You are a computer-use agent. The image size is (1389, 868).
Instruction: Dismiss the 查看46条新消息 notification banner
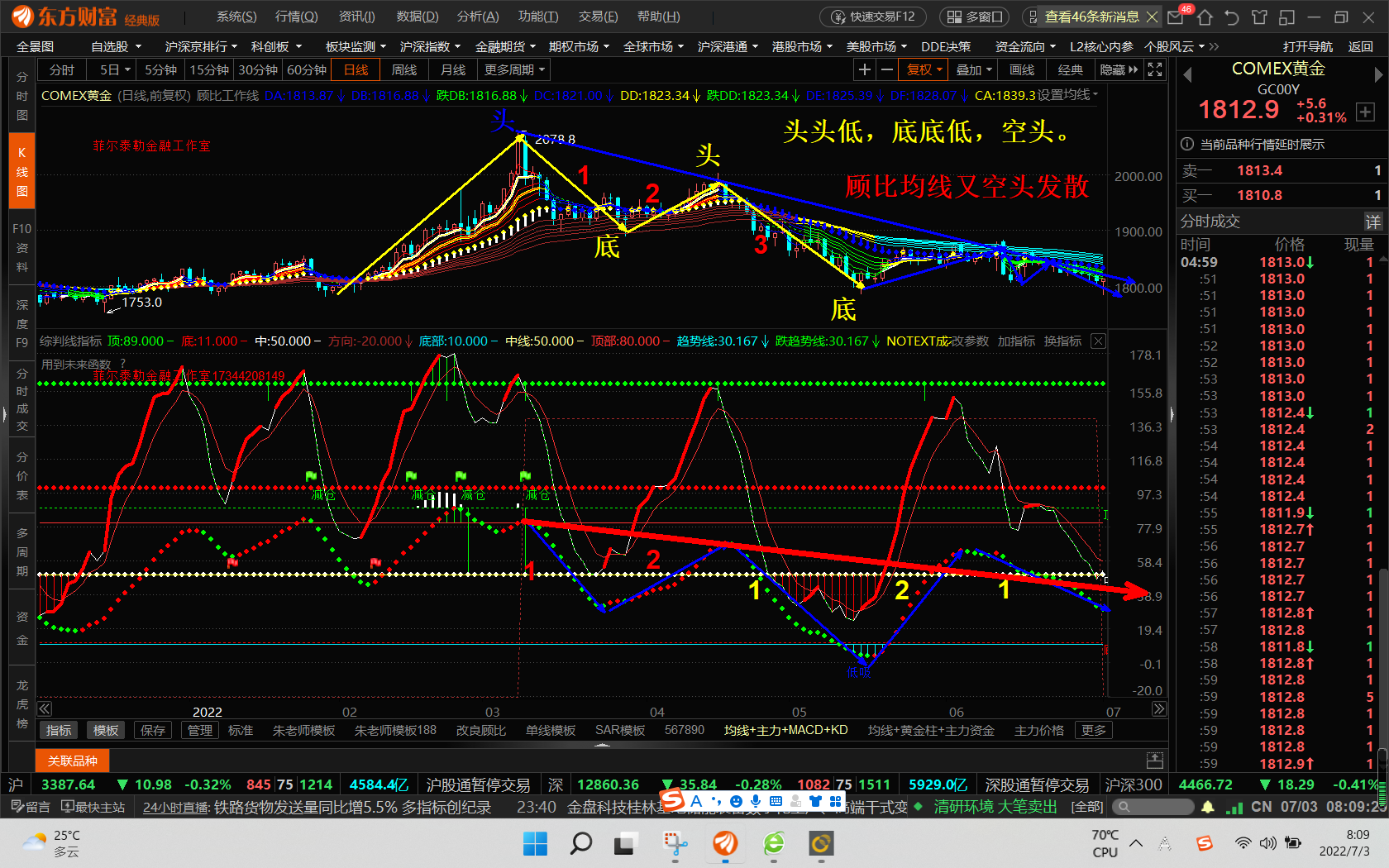(x=1153, y=17)
